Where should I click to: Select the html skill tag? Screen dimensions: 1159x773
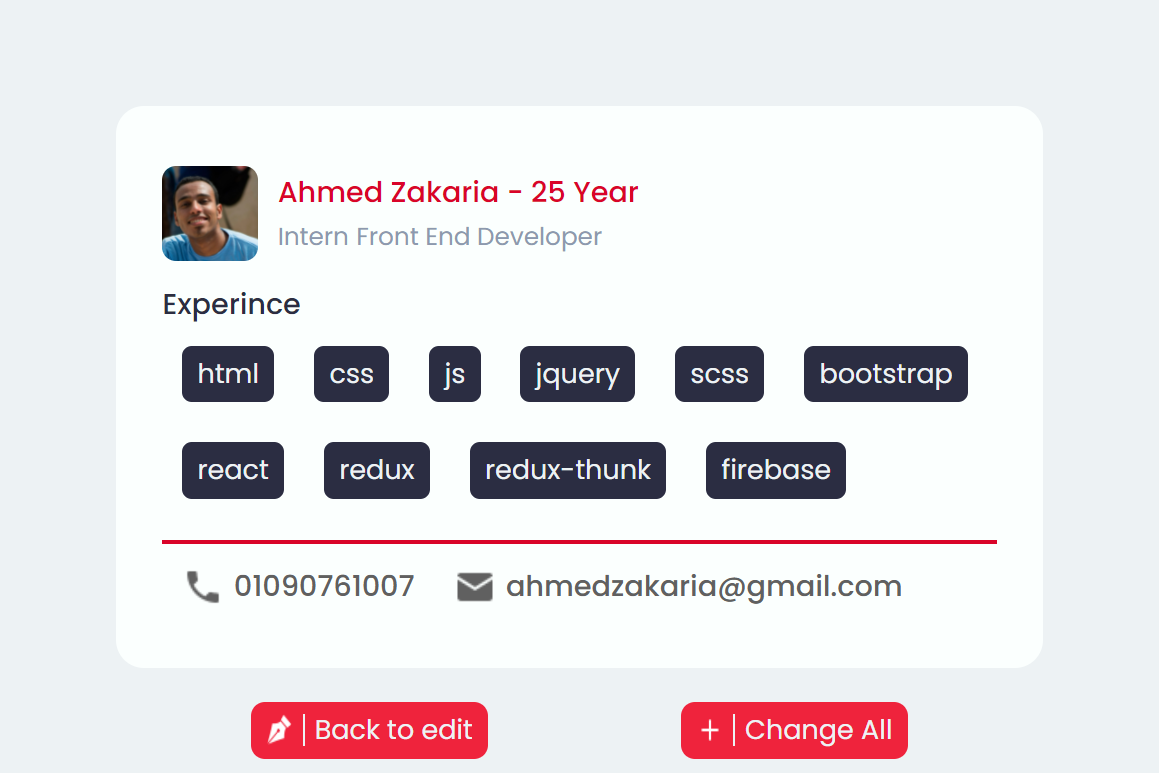point(228,374)
